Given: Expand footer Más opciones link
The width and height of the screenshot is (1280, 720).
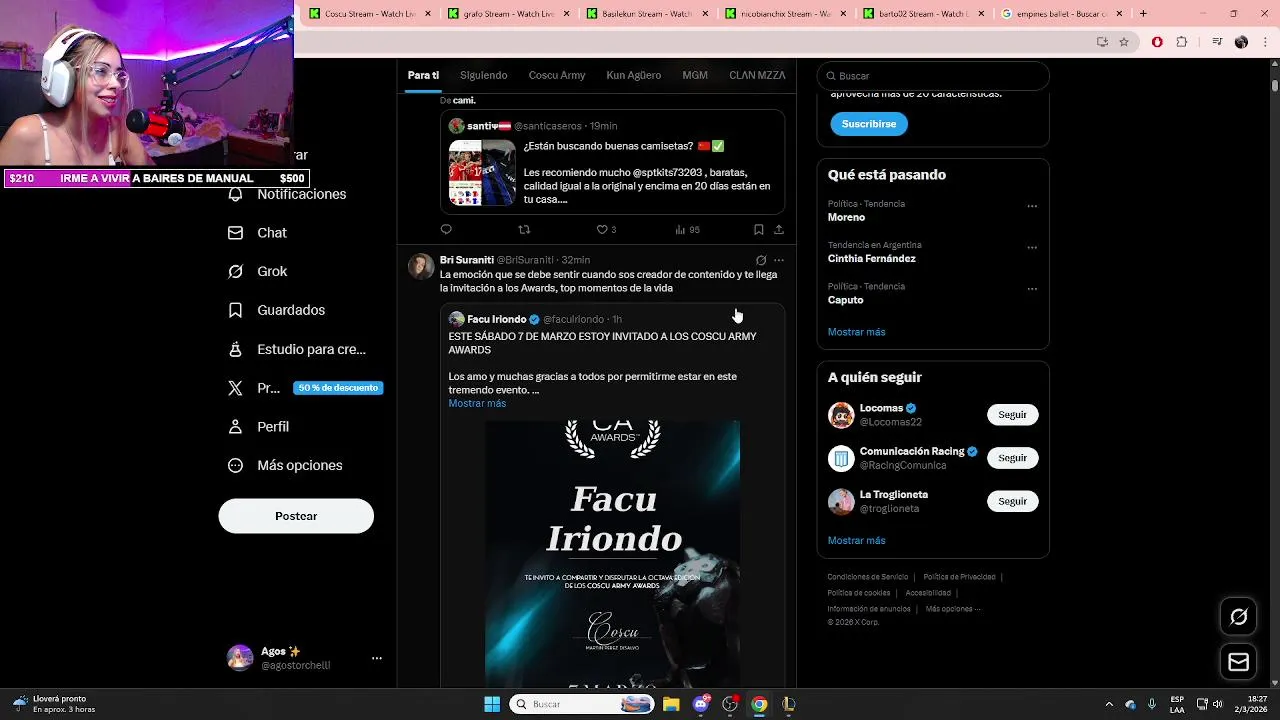Looking at the screenshot, I should [x=953, y=609].
